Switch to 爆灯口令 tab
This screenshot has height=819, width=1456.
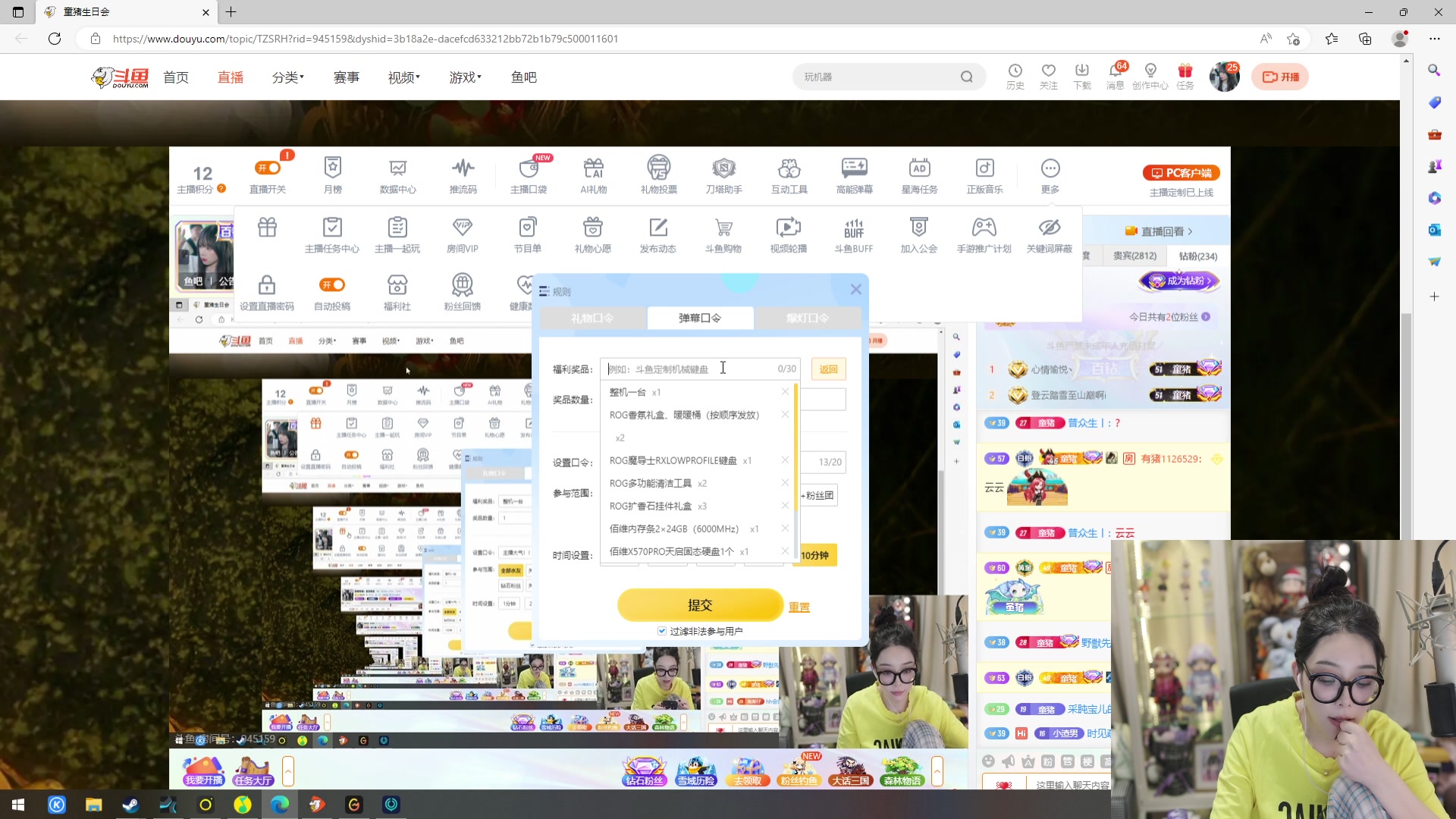[x=808, y=318]
